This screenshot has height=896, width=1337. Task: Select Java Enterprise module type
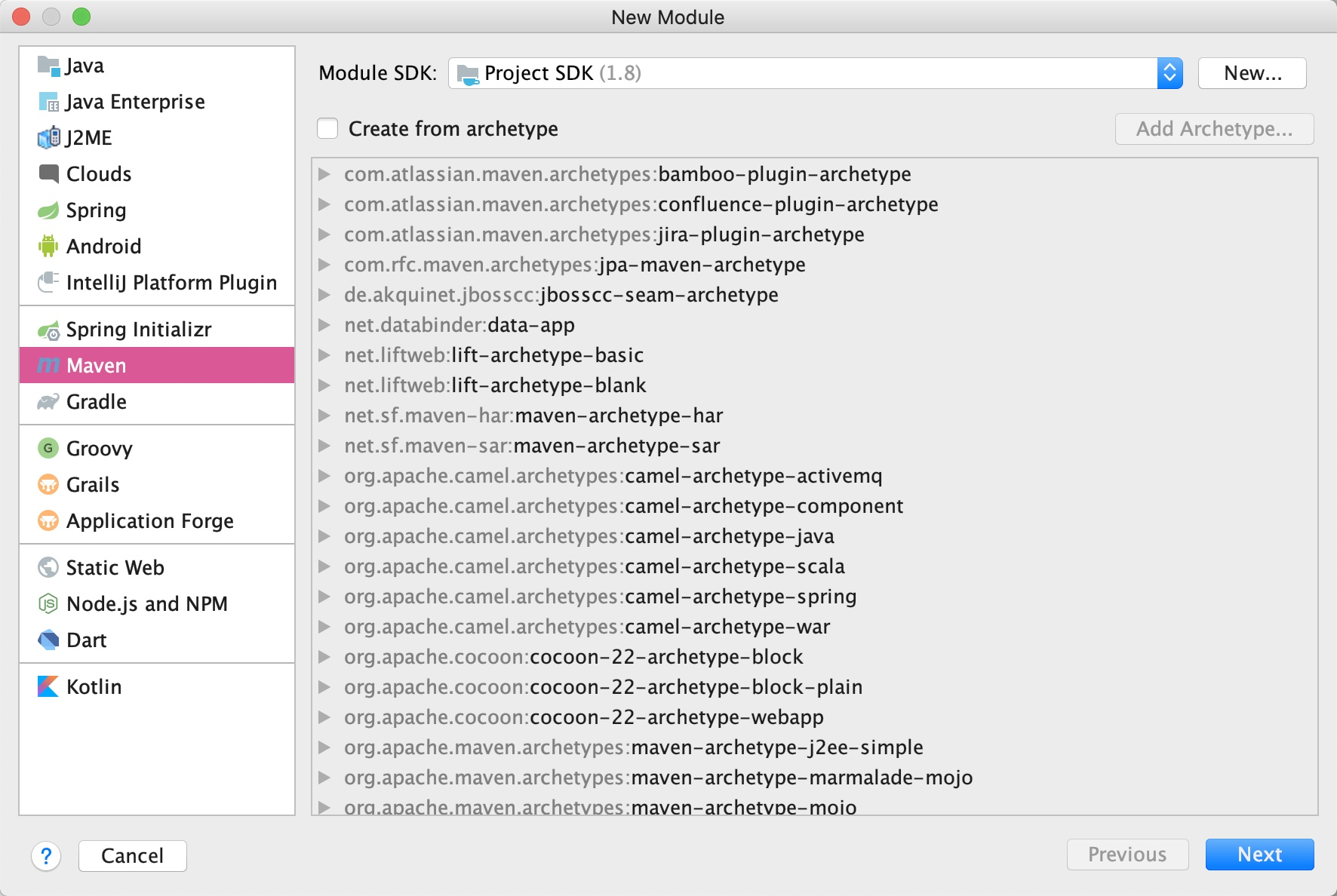click(x=135, y=102)
